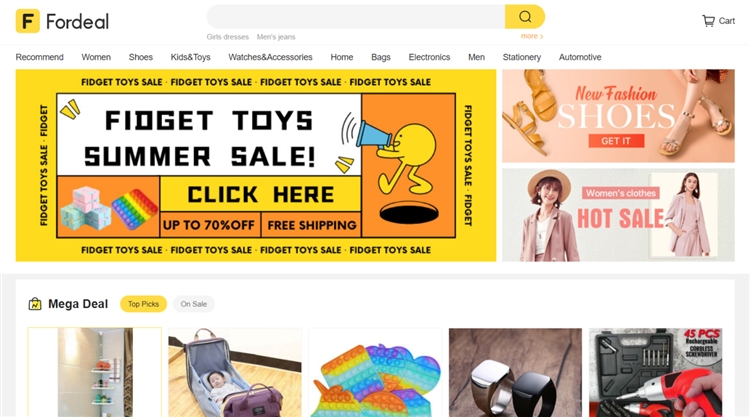Image resolution: width=750 pixels, height=417 pixels.
Task: Select the Top Picks tab
Action: click(143, 304)
